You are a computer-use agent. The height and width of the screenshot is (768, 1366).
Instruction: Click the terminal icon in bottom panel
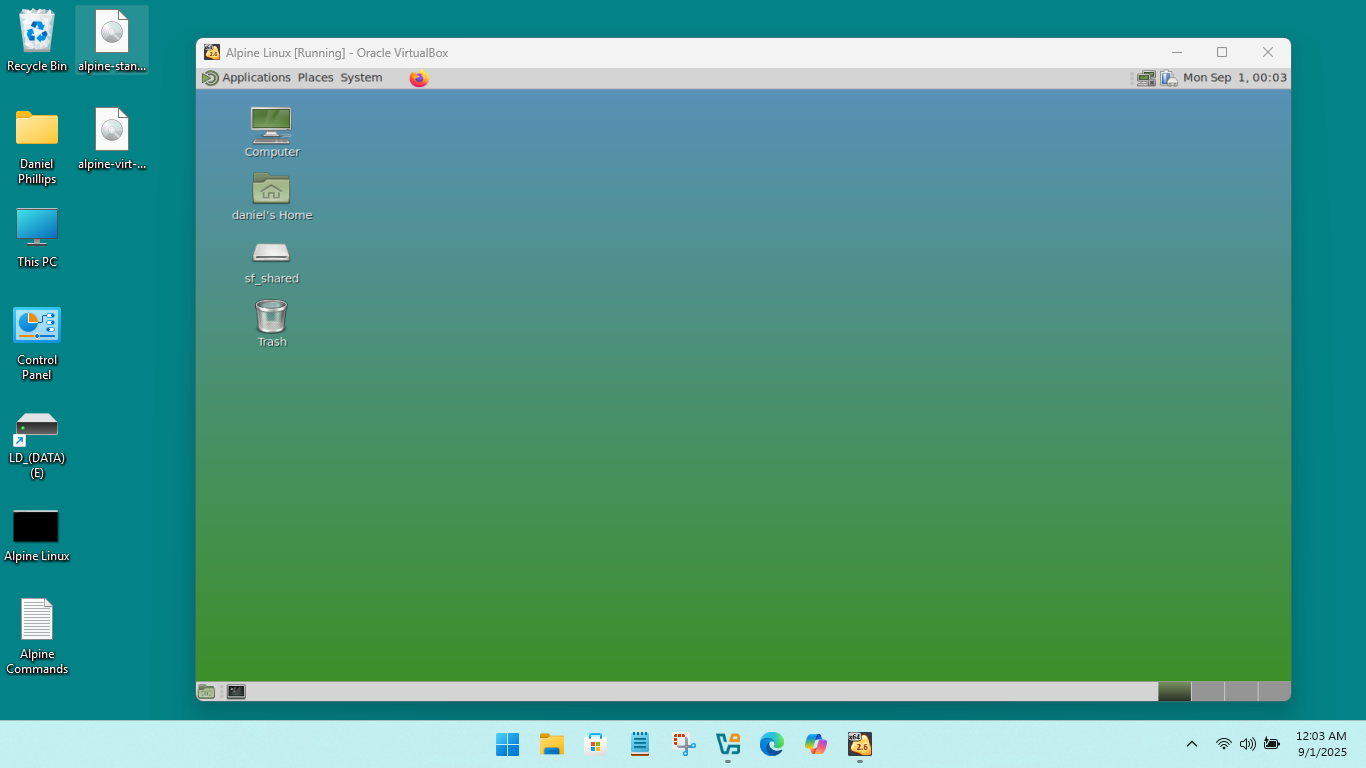tap(236, 691)
